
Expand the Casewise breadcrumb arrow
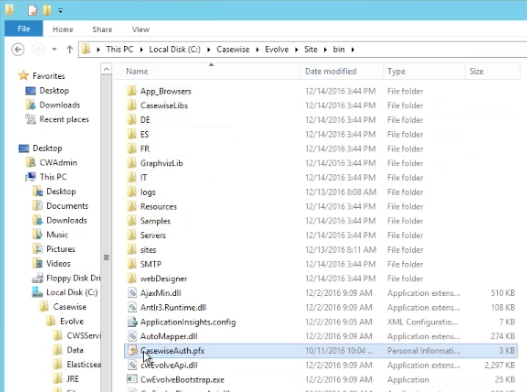(x=257, y=50)
